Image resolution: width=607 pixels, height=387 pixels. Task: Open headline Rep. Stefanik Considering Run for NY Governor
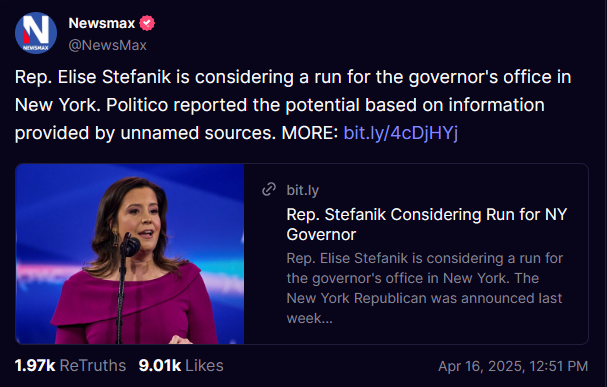[427, 224]
